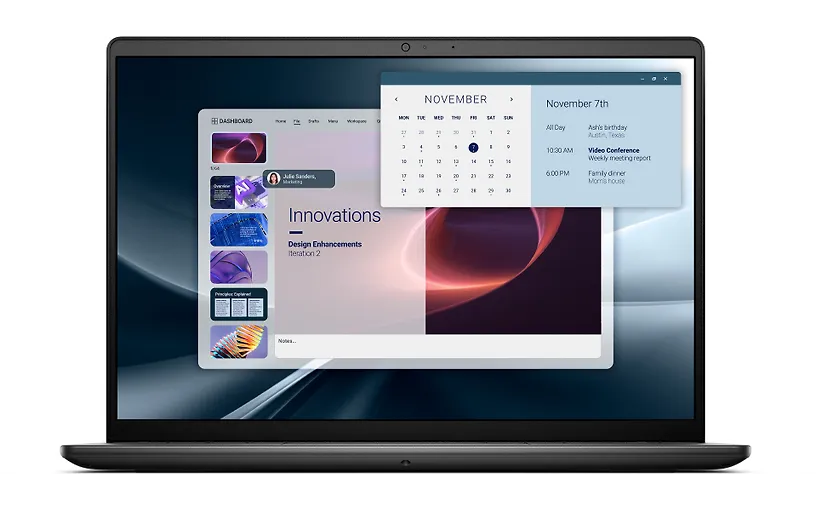Close the calendar window
The width and height of the screenshot is (816, 510).
coord(668,78)
